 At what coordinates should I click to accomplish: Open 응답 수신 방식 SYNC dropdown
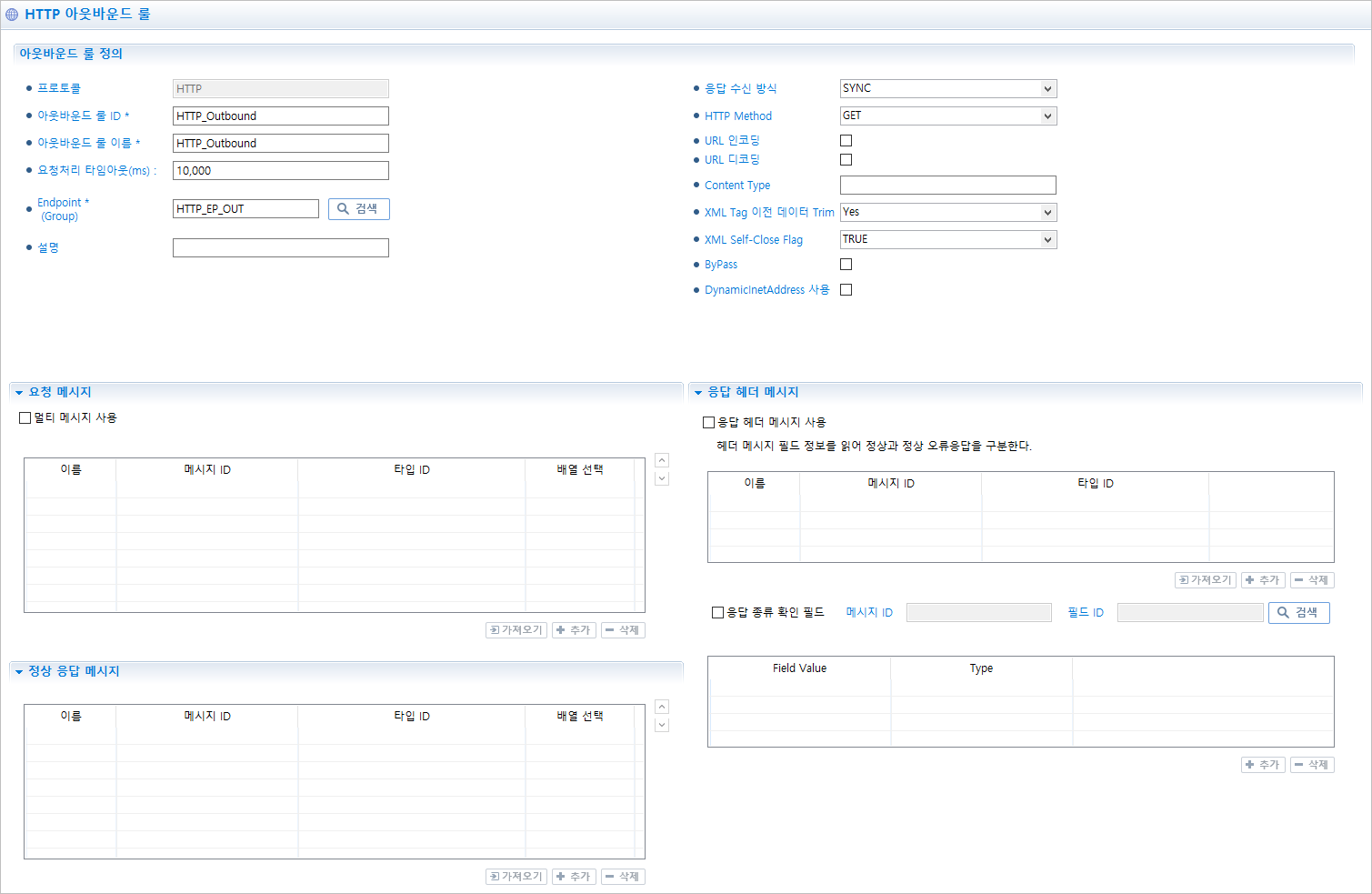point(948,88)
